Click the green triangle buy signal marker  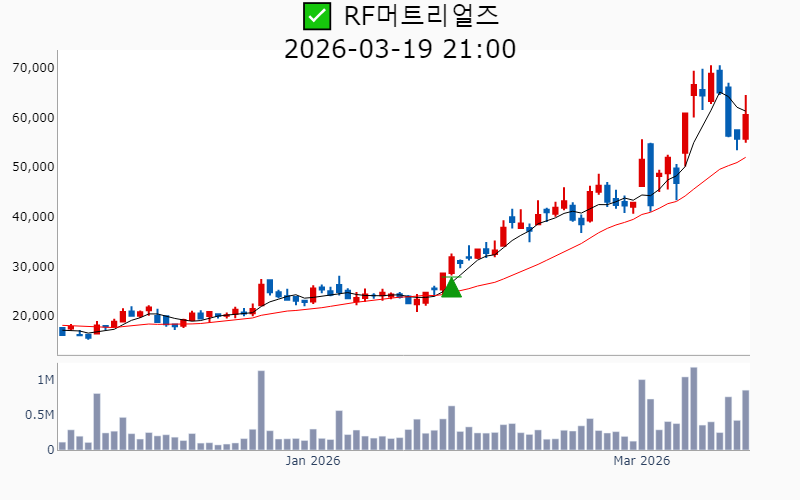[451, 287]
